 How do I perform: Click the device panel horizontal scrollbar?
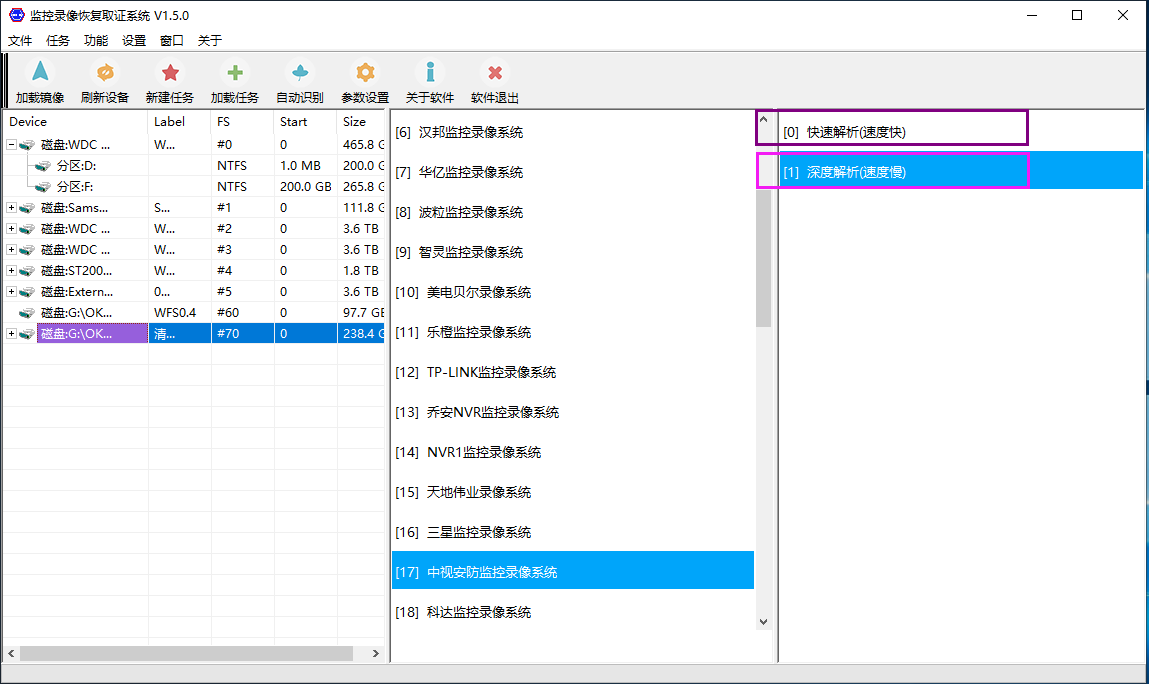(x=186, y=653)
